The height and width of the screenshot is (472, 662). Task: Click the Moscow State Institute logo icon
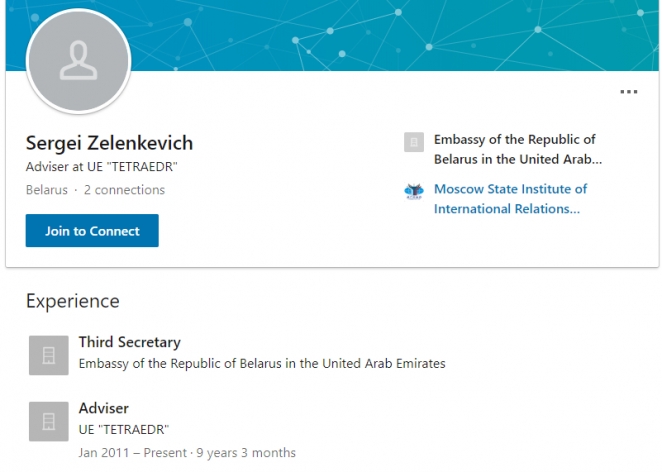pos(414,191)
